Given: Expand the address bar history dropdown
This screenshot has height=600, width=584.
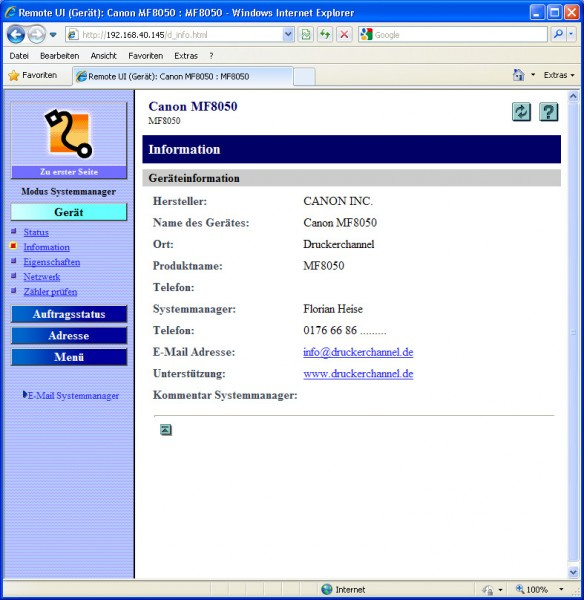Looking at the screenshot, I should (x=288, y=35).
